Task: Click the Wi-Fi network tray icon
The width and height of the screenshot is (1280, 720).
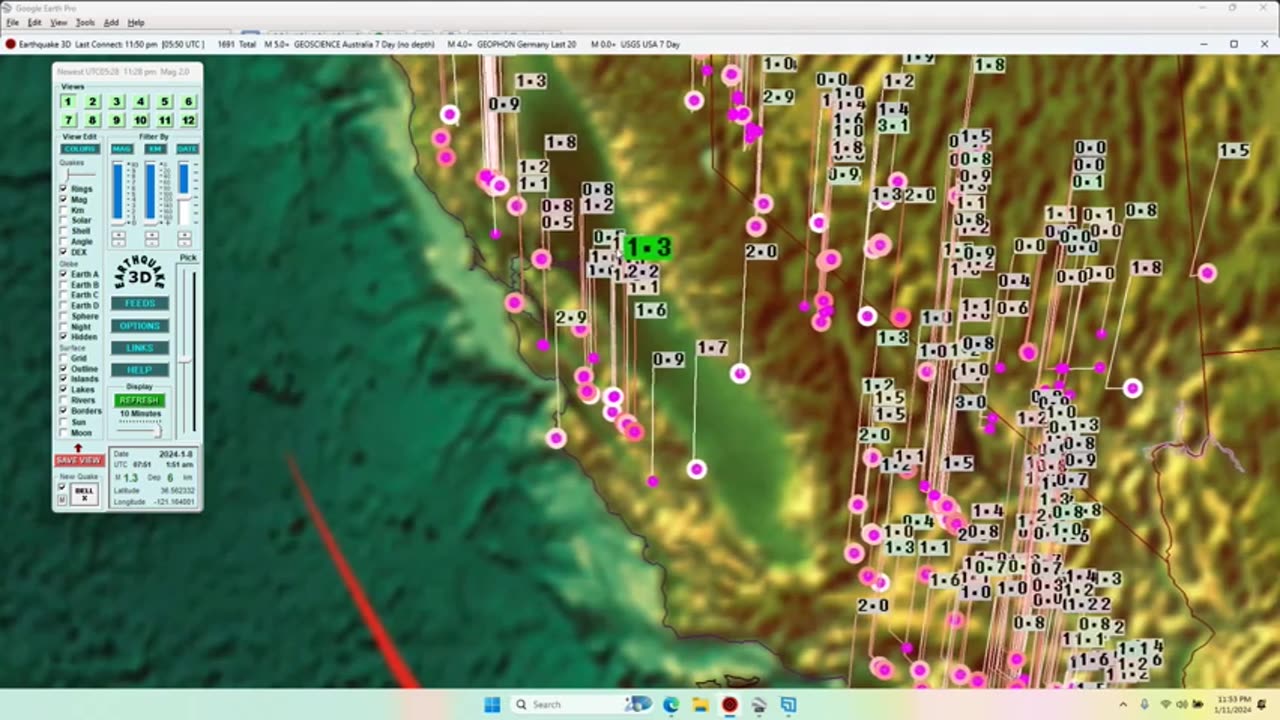Action: (1166, 704)
